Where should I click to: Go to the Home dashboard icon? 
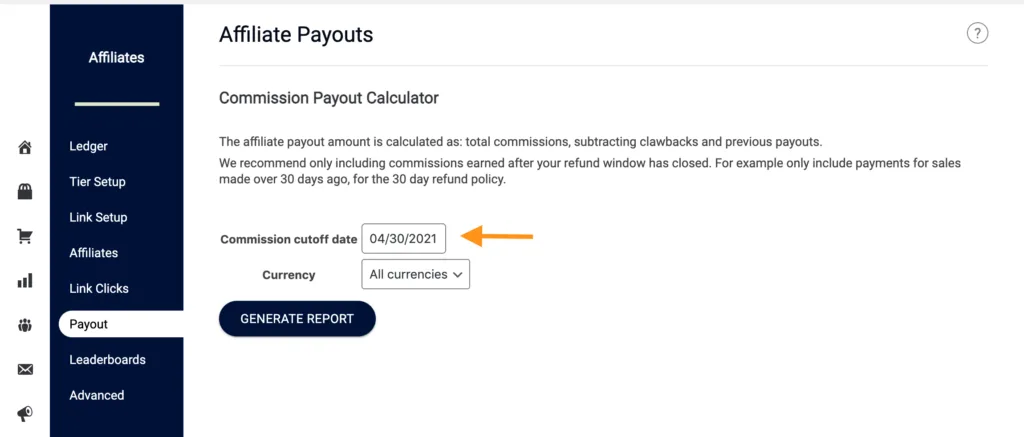point(25,148)
